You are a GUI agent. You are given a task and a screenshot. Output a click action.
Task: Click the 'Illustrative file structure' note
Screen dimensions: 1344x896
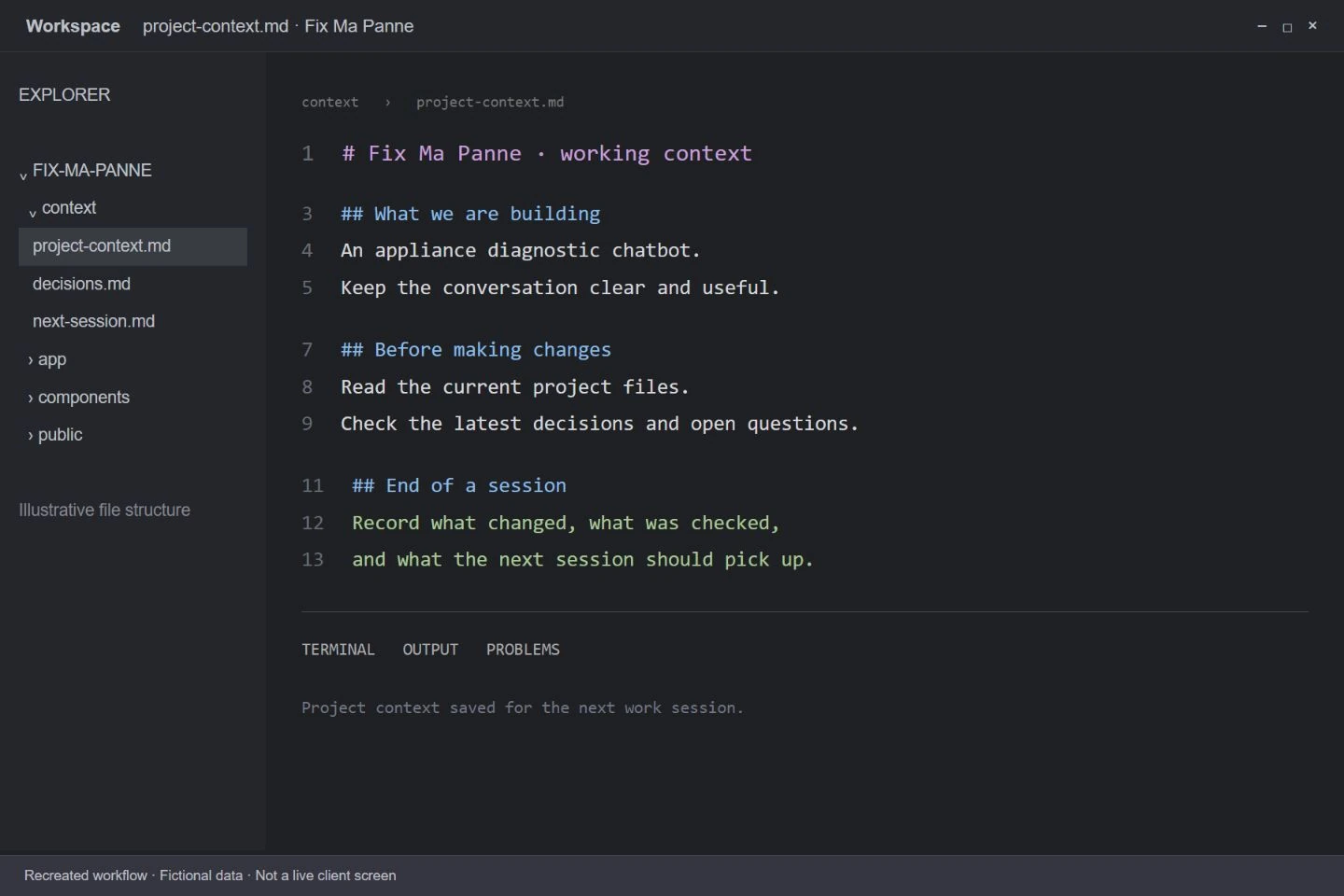tap(105, 510)
